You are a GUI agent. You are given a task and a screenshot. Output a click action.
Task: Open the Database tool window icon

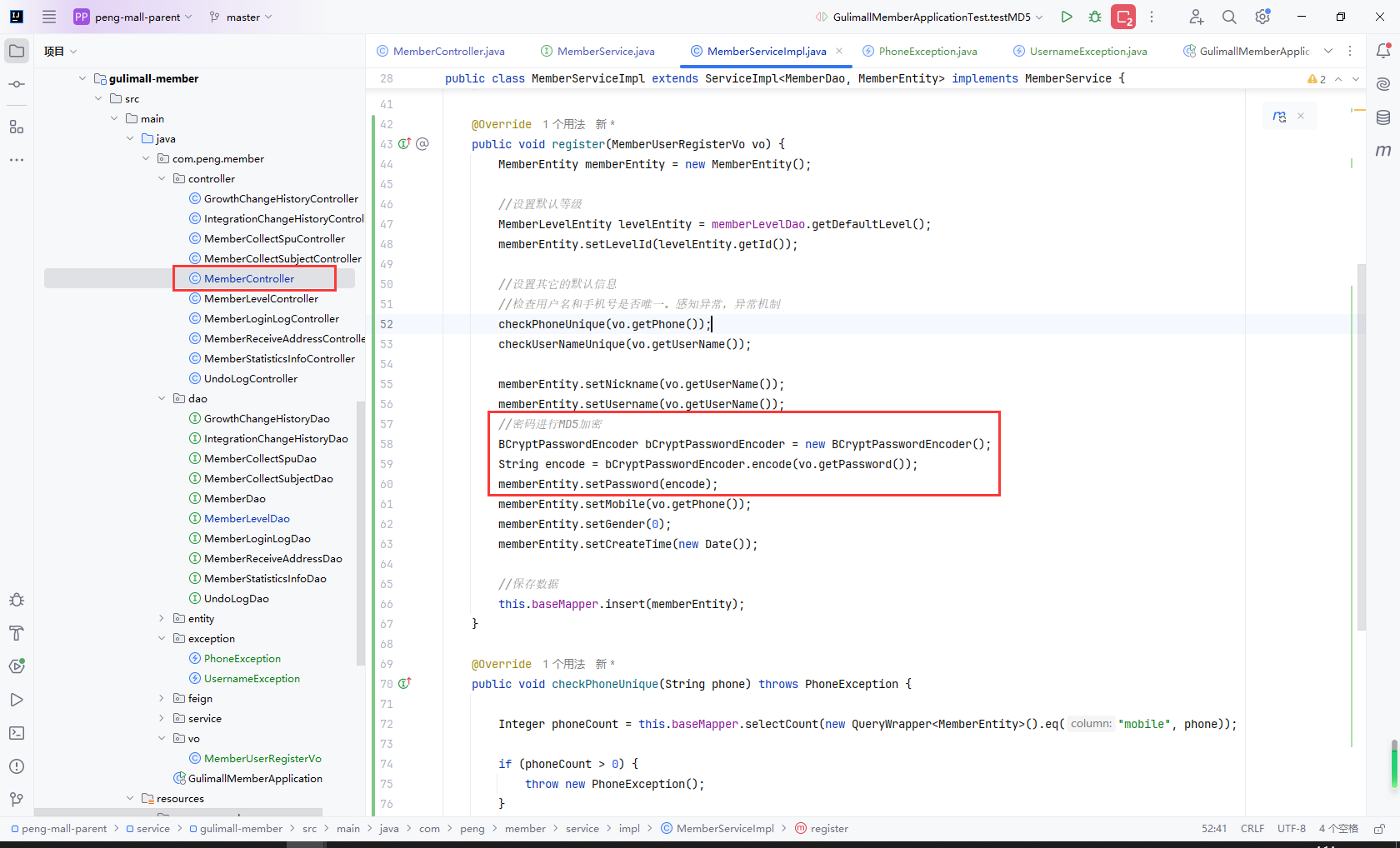click(1383, 117)
